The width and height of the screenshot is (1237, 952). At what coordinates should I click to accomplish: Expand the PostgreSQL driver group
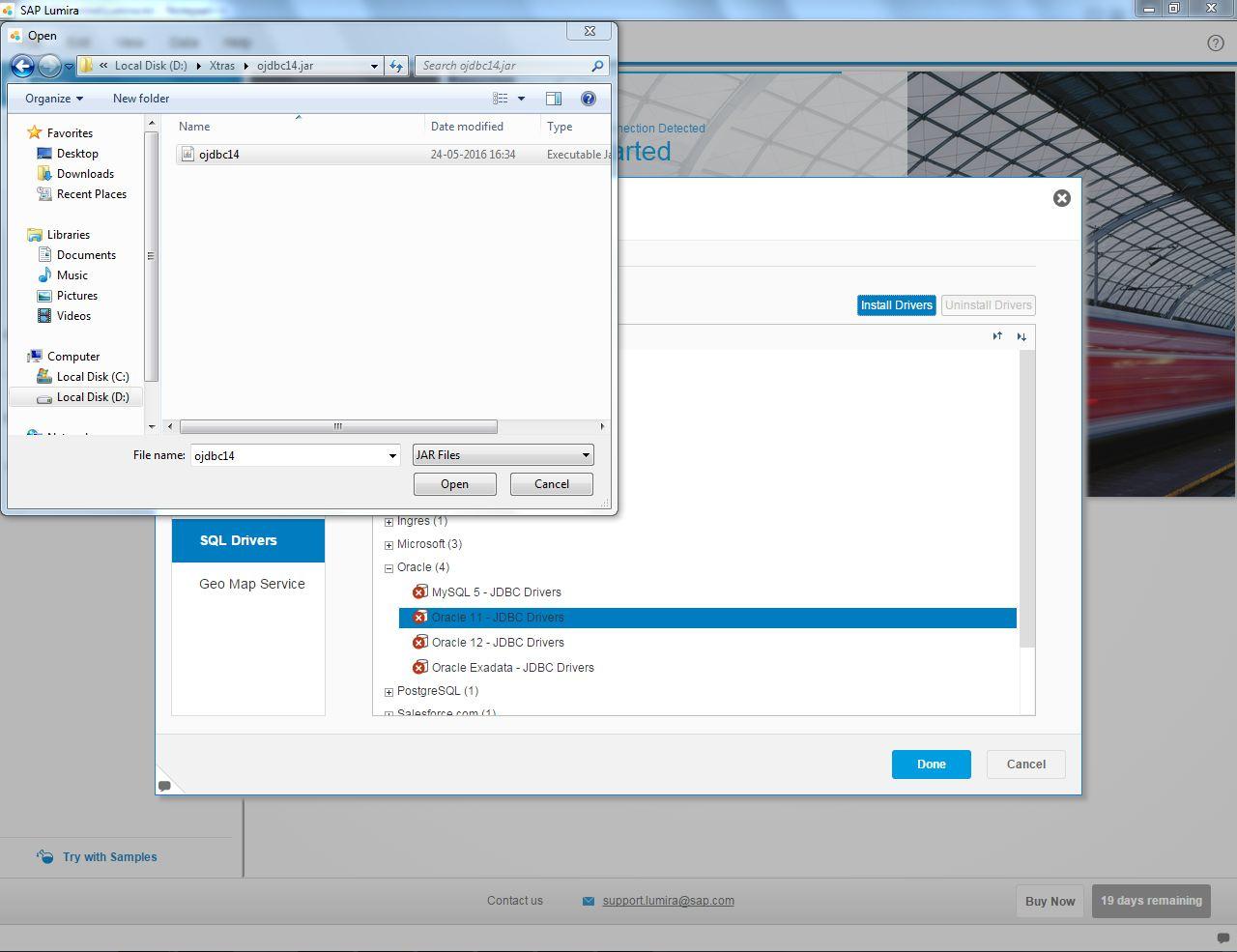[x=388, y=692]
